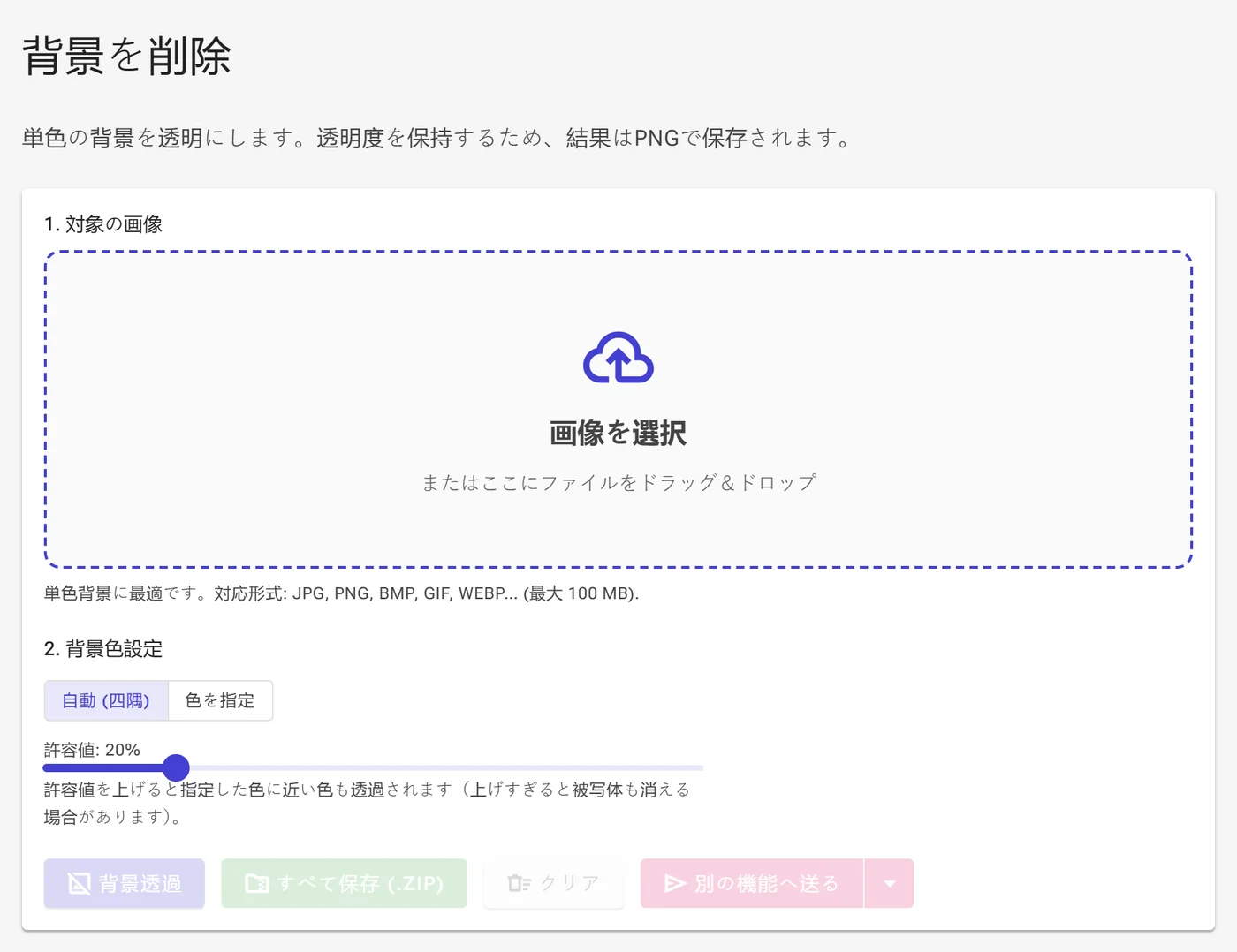
Task: Click the クリア button
Action: coord(554,883)
